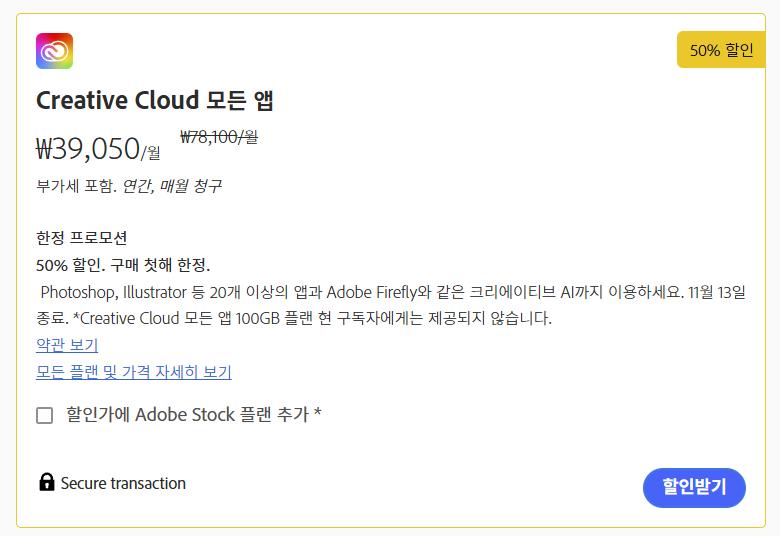Click the Creative Cloud rainbow logo icon
Screen dimensions: 780x536
coord(54,51)
